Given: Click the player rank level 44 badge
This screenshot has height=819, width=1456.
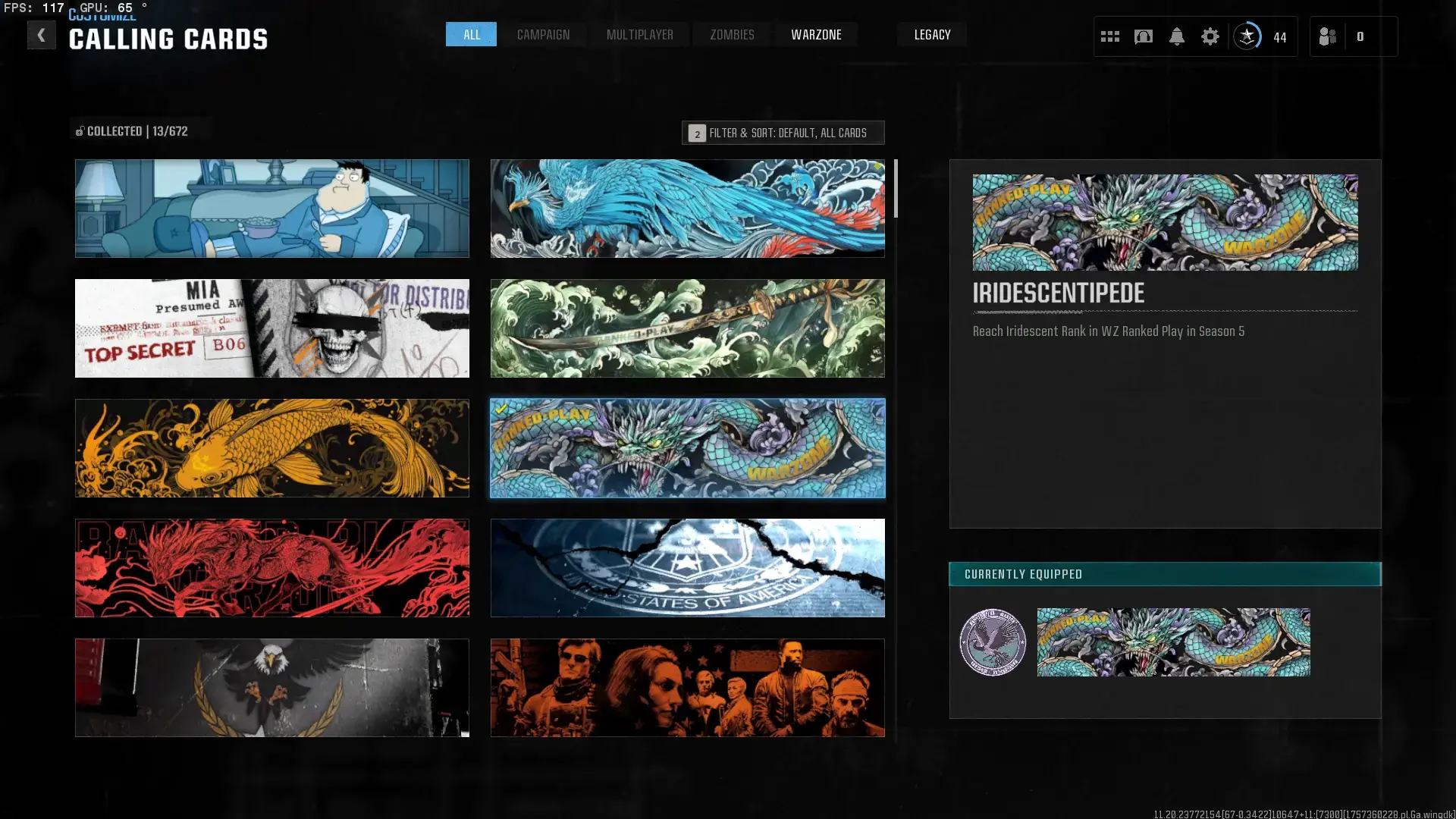Looking at the screenshot, I should pos(1247,36).
